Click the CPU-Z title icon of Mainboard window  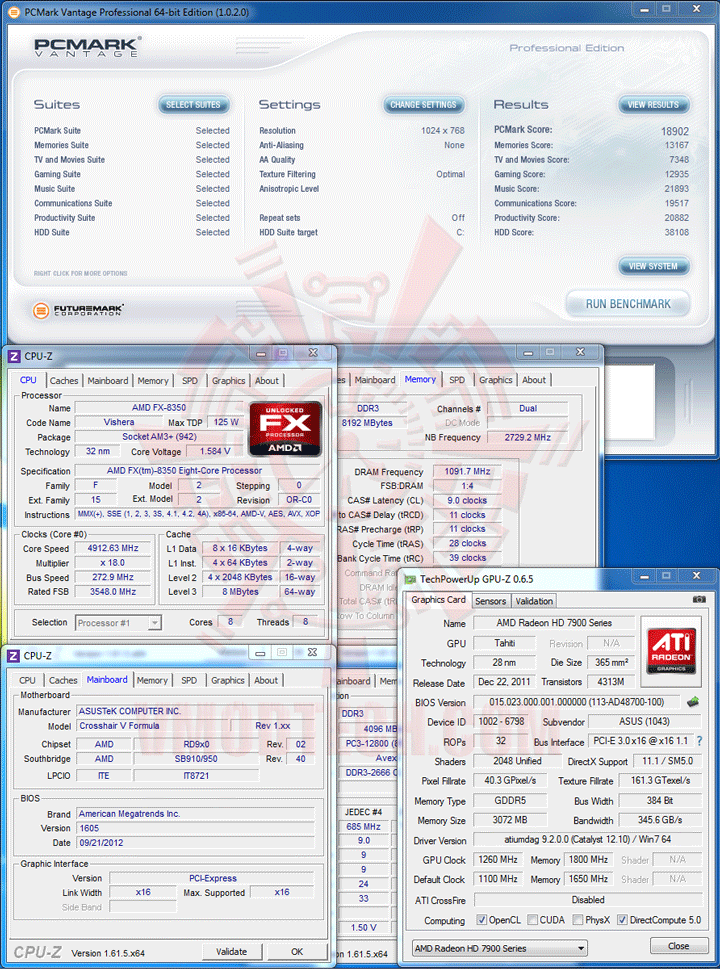click(x=14, y=656)
